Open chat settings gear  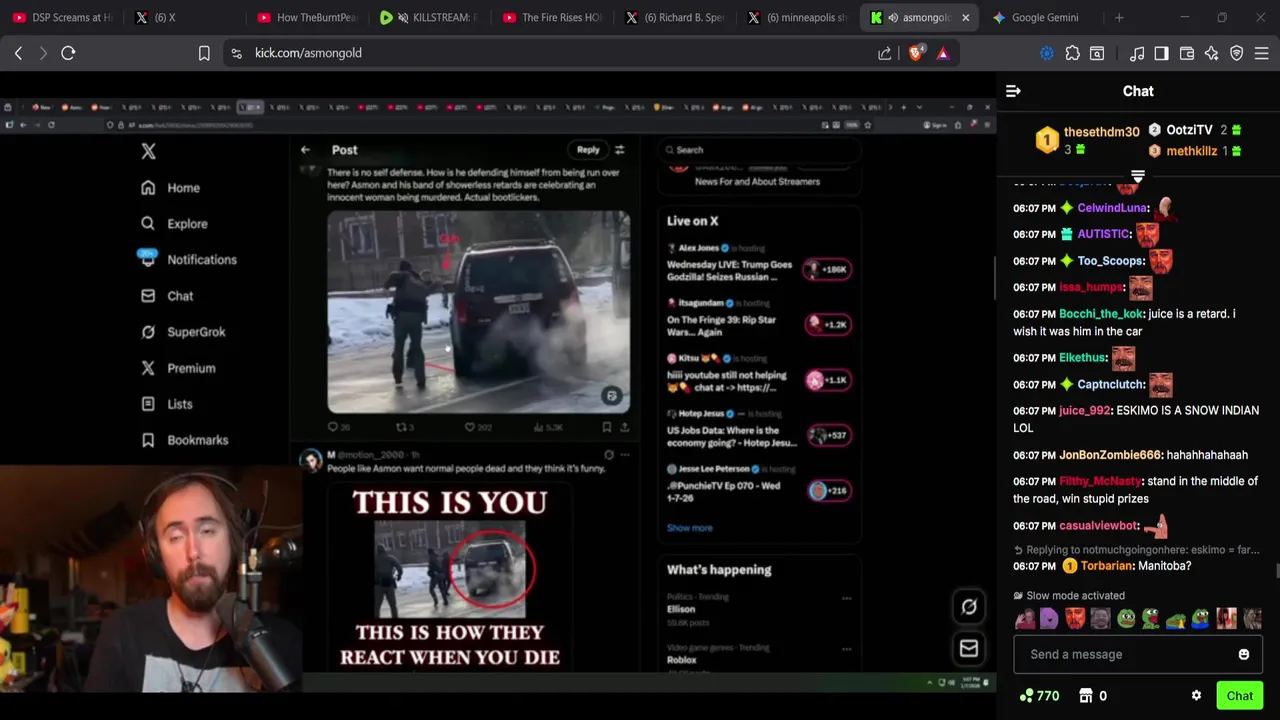[1196, 696]
